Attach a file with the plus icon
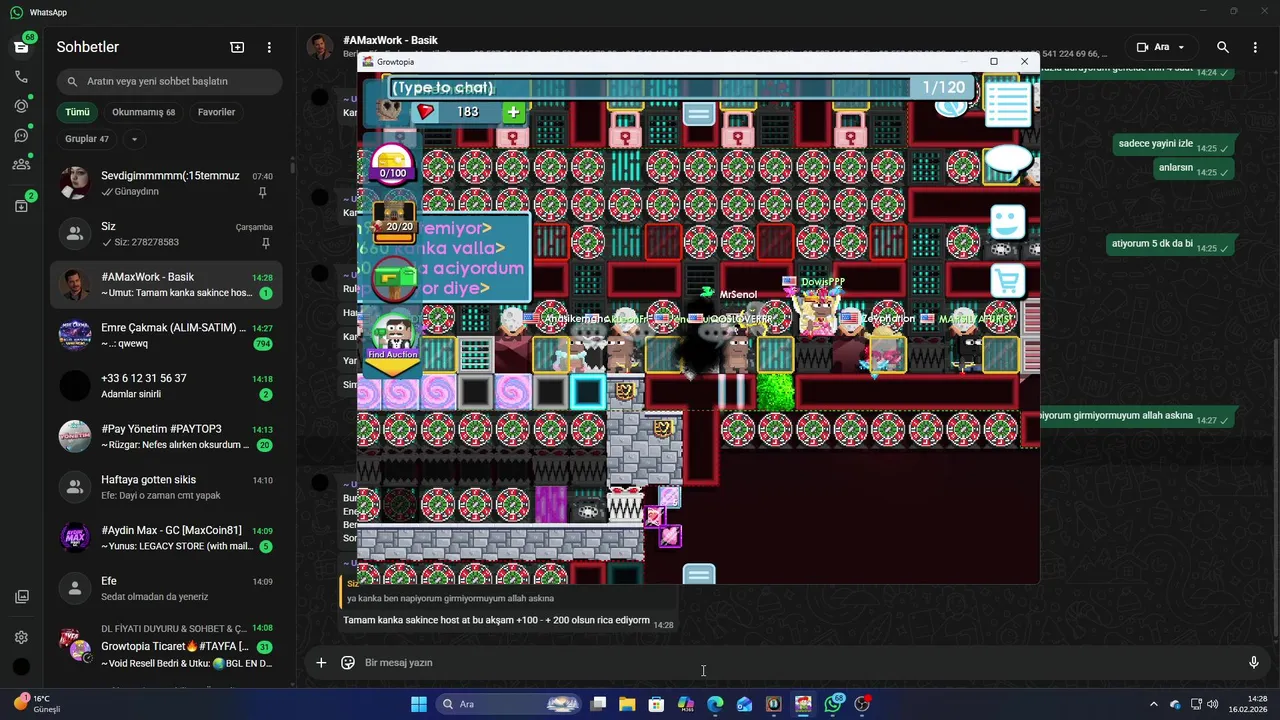The height and width of the screenshot is (720, 1280). [321, 662]
